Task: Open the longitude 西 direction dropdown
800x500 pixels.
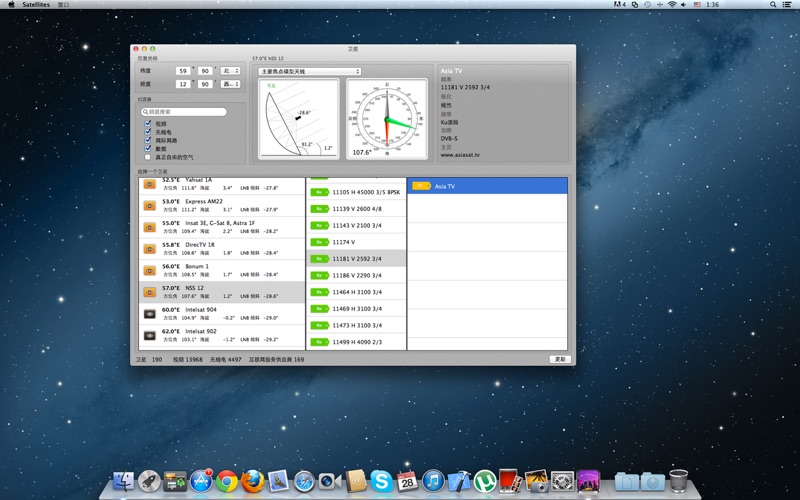Action: 230,84
